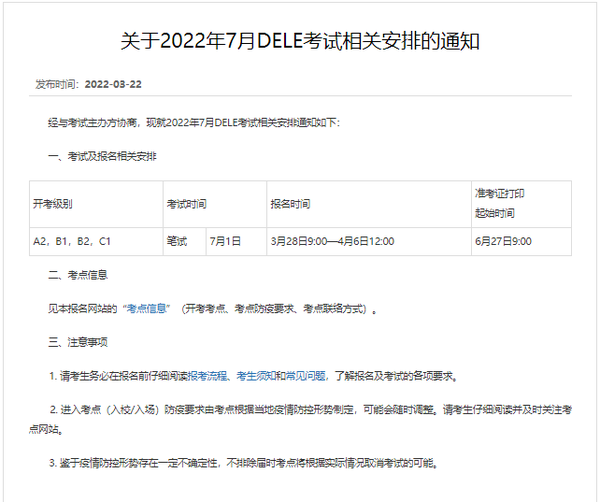Click the heading 一、考试及报名相关安排
This screenshot has width=600, height=502.
tap(102, 156)
